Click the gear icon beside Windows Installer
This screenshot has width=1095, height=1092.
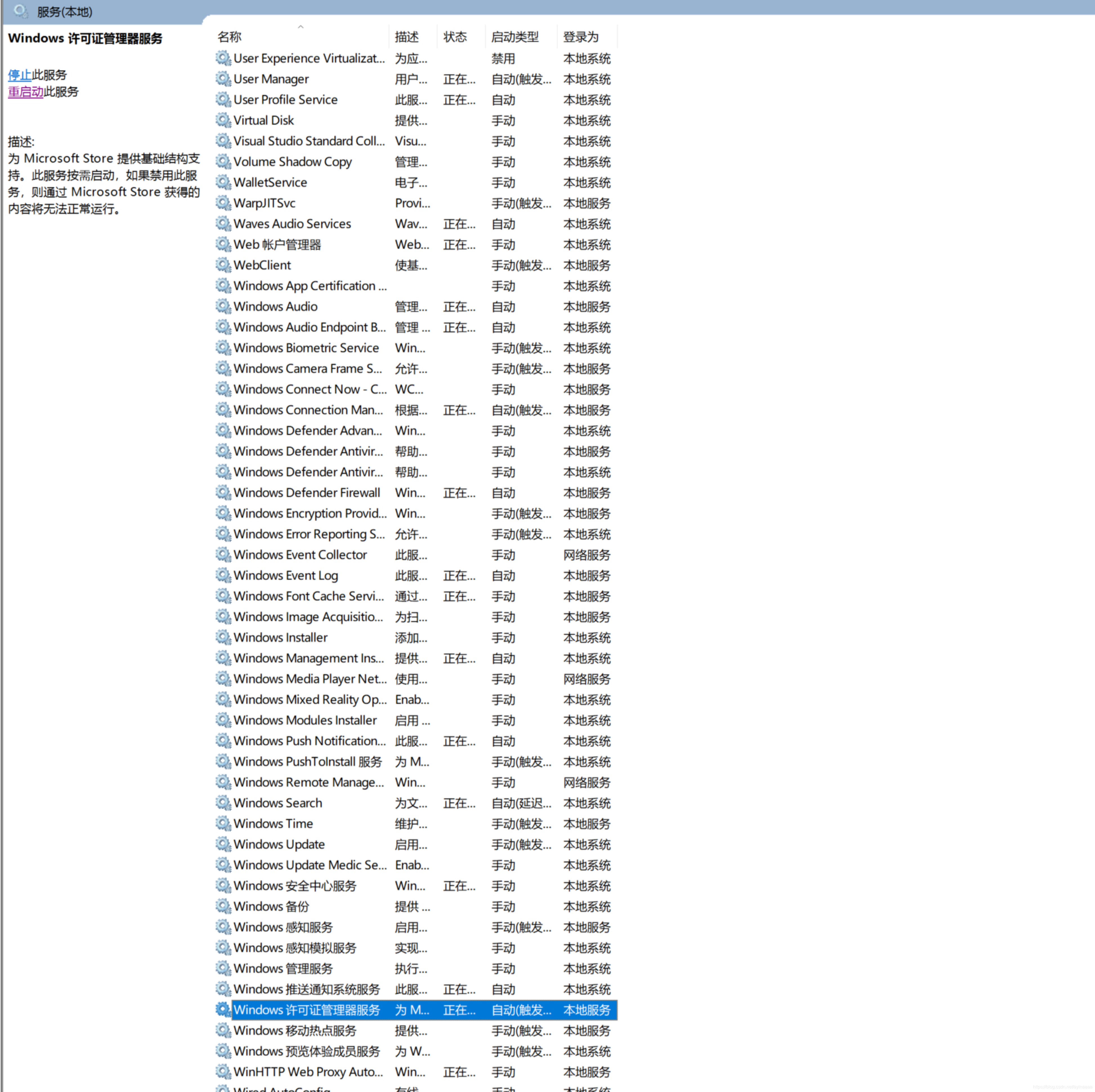(x=223, y=638)
